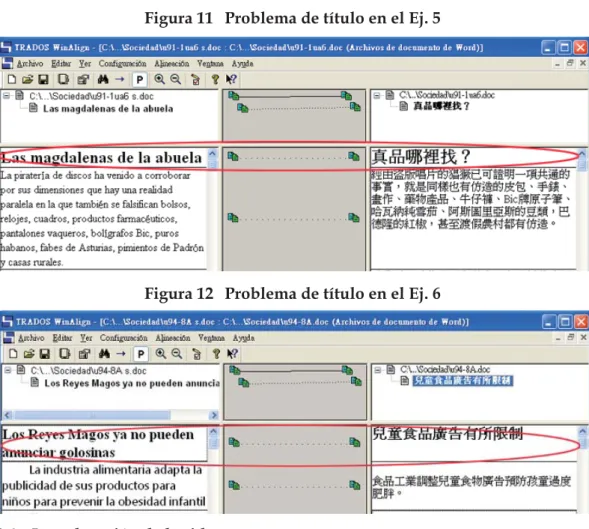Open Ayuda menu in u94-8A window
The height and width of the screenshot is (529, 589).
(243, 338)
